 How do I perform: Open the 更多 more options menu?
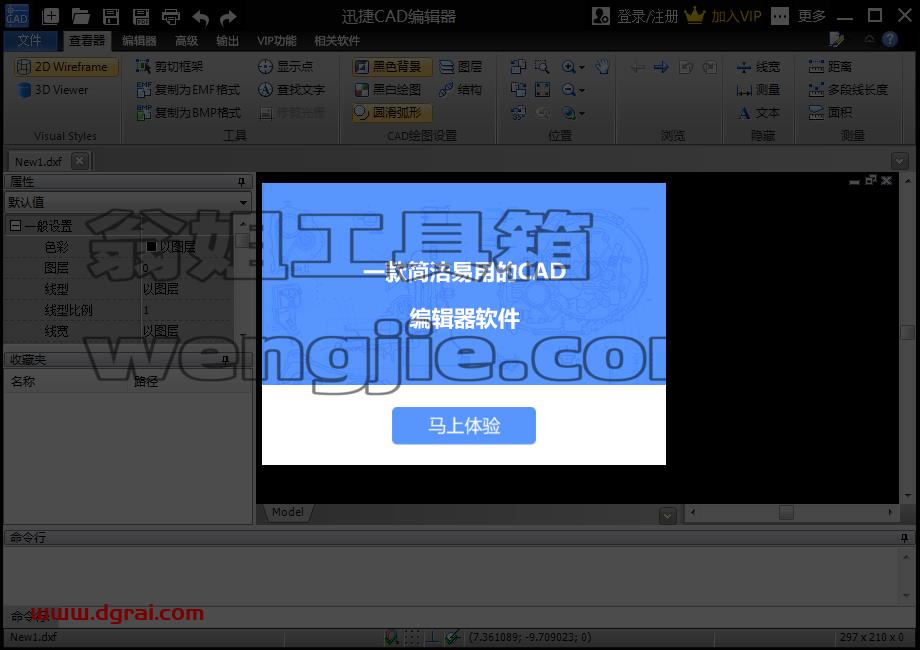click(799, 16)
